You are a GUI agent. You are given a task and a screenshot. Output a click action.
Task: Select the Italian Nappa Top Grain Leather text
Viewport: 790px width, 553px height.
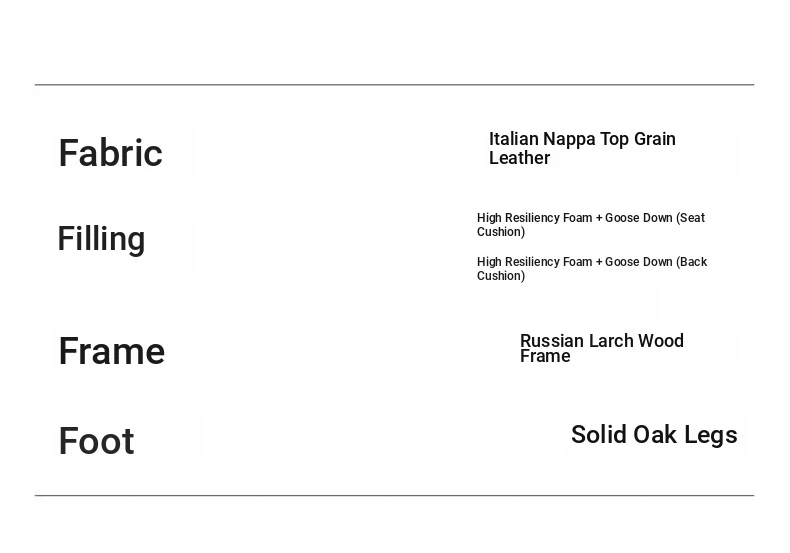[x=582, y=148]
